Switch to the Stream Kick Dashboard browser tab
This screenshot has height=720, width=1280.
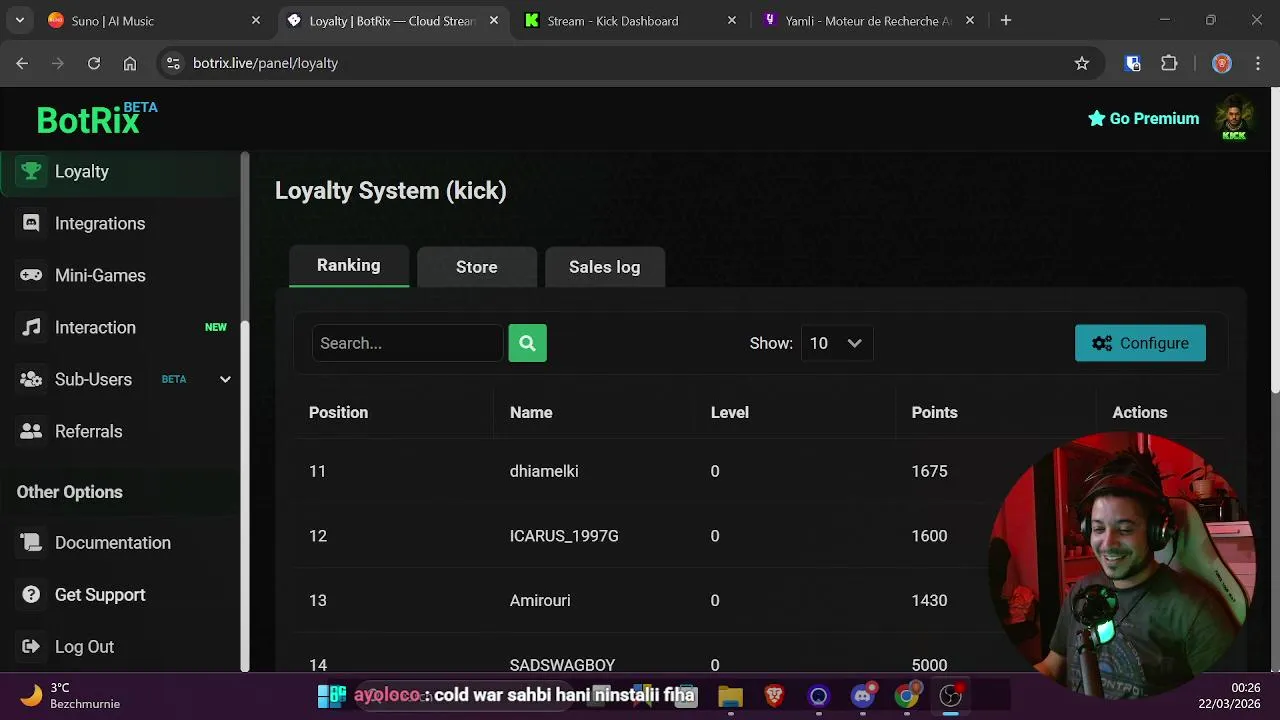[630, 20]
